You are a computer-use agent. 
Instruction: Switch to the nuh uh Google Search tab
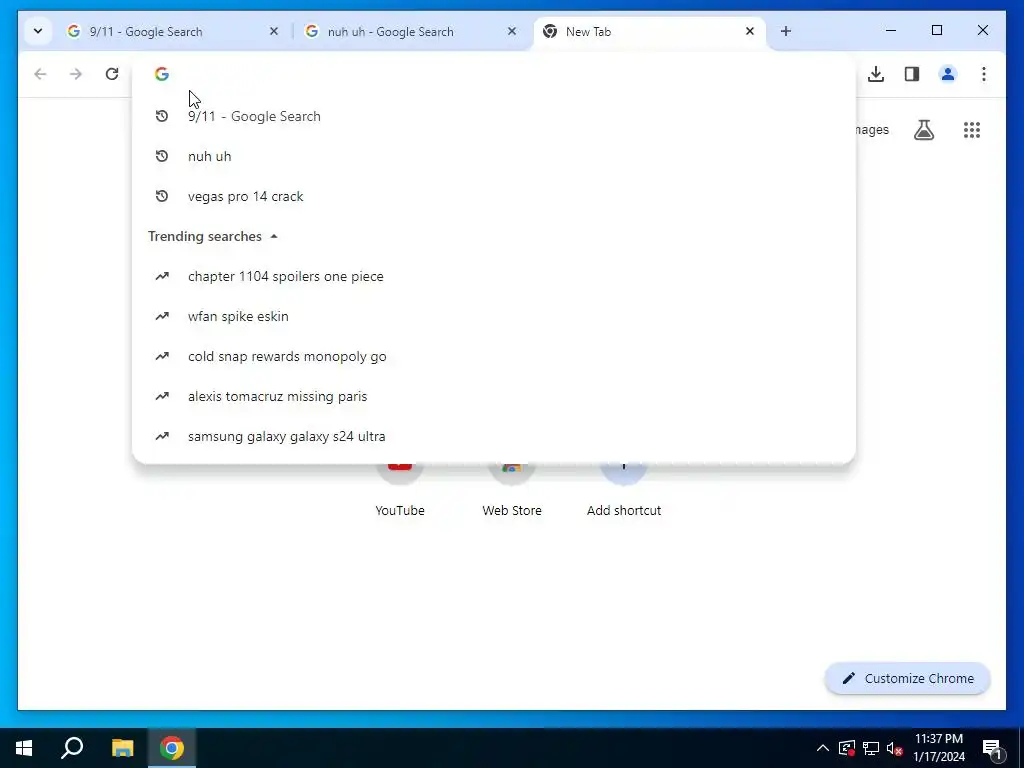[410, 31]
